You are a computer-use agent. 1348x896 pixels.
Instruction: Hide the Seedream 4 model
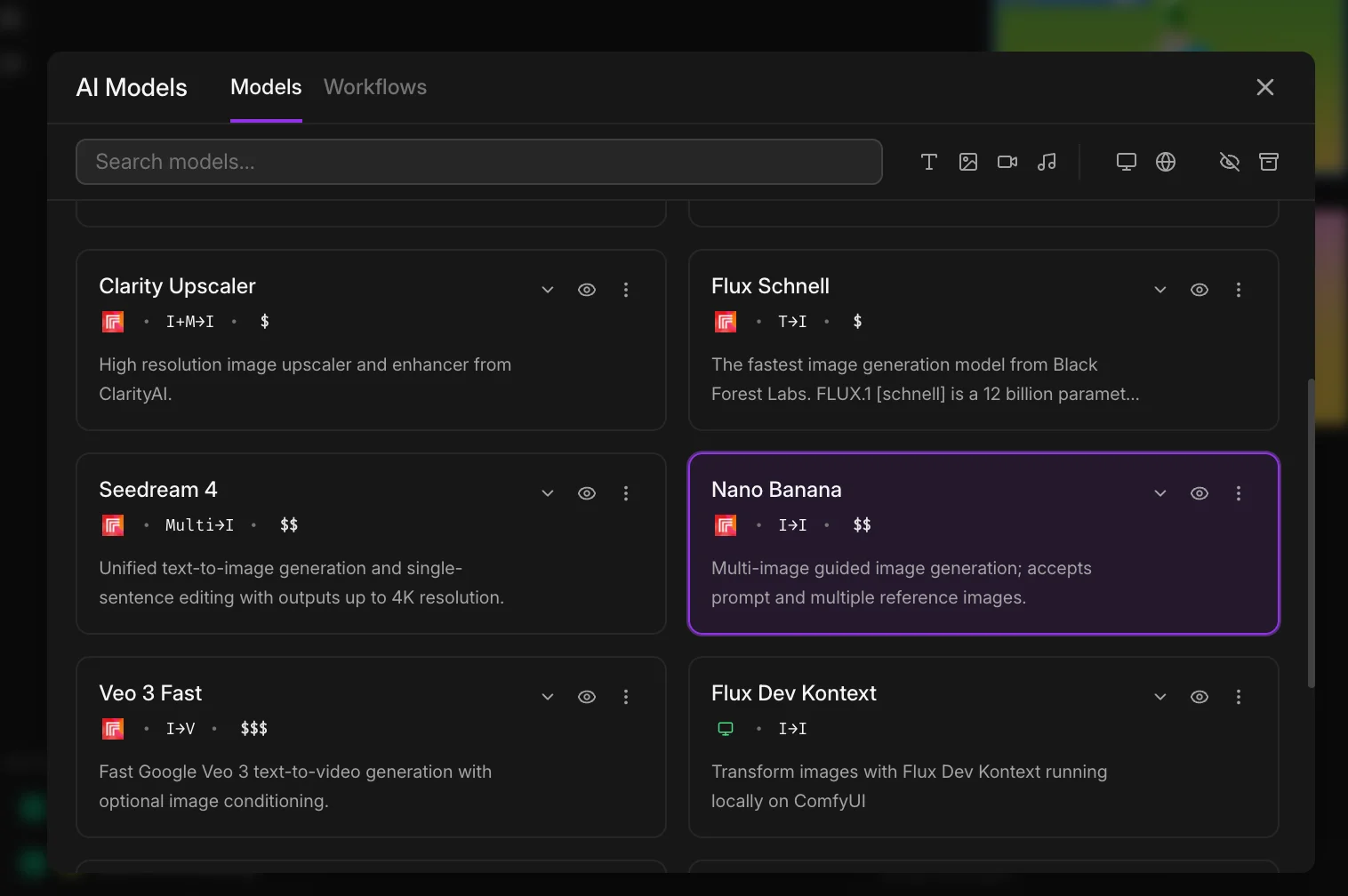587,493
